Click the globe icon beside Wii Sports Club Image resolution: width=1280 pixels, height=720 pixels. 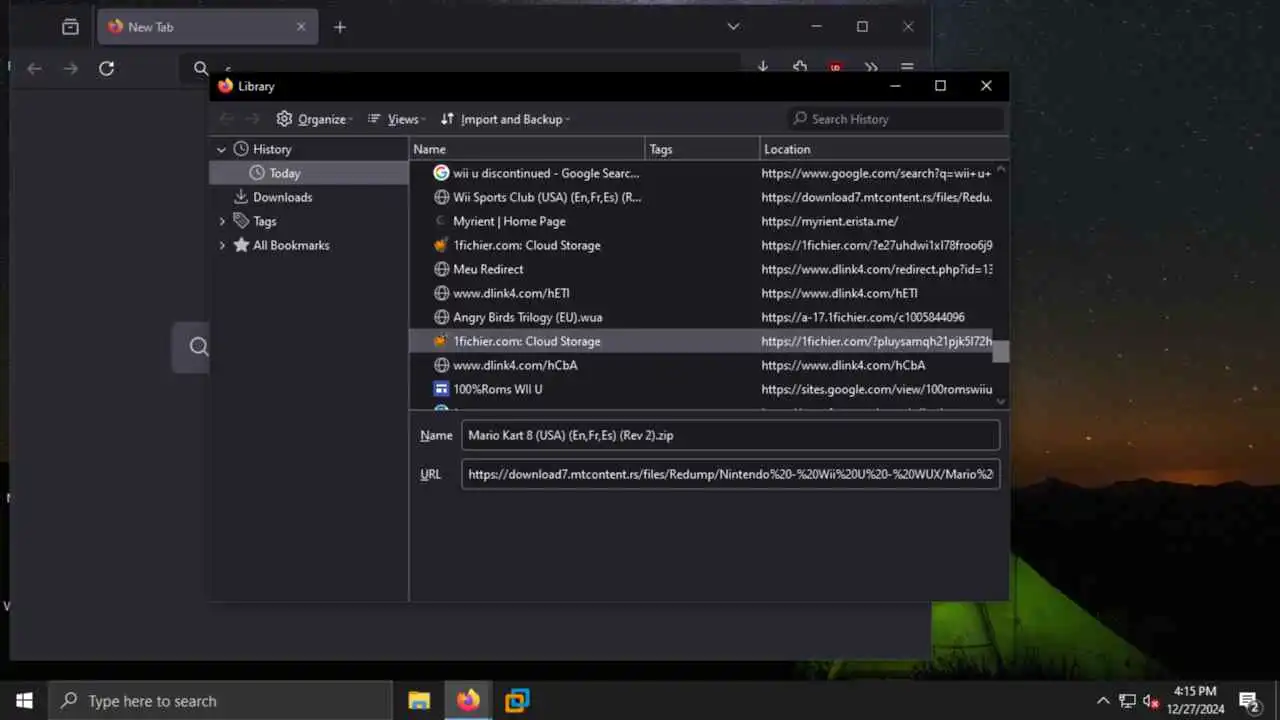[x=441, y=197]
